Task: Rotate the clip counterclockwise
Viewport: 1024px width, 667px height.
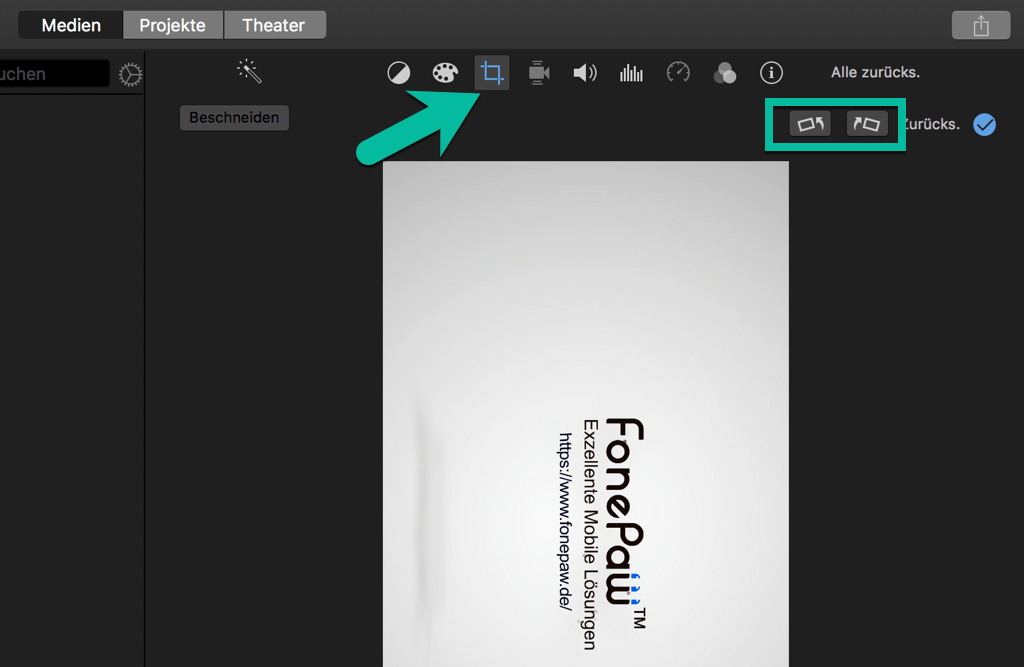Action: tap(810, 123)
